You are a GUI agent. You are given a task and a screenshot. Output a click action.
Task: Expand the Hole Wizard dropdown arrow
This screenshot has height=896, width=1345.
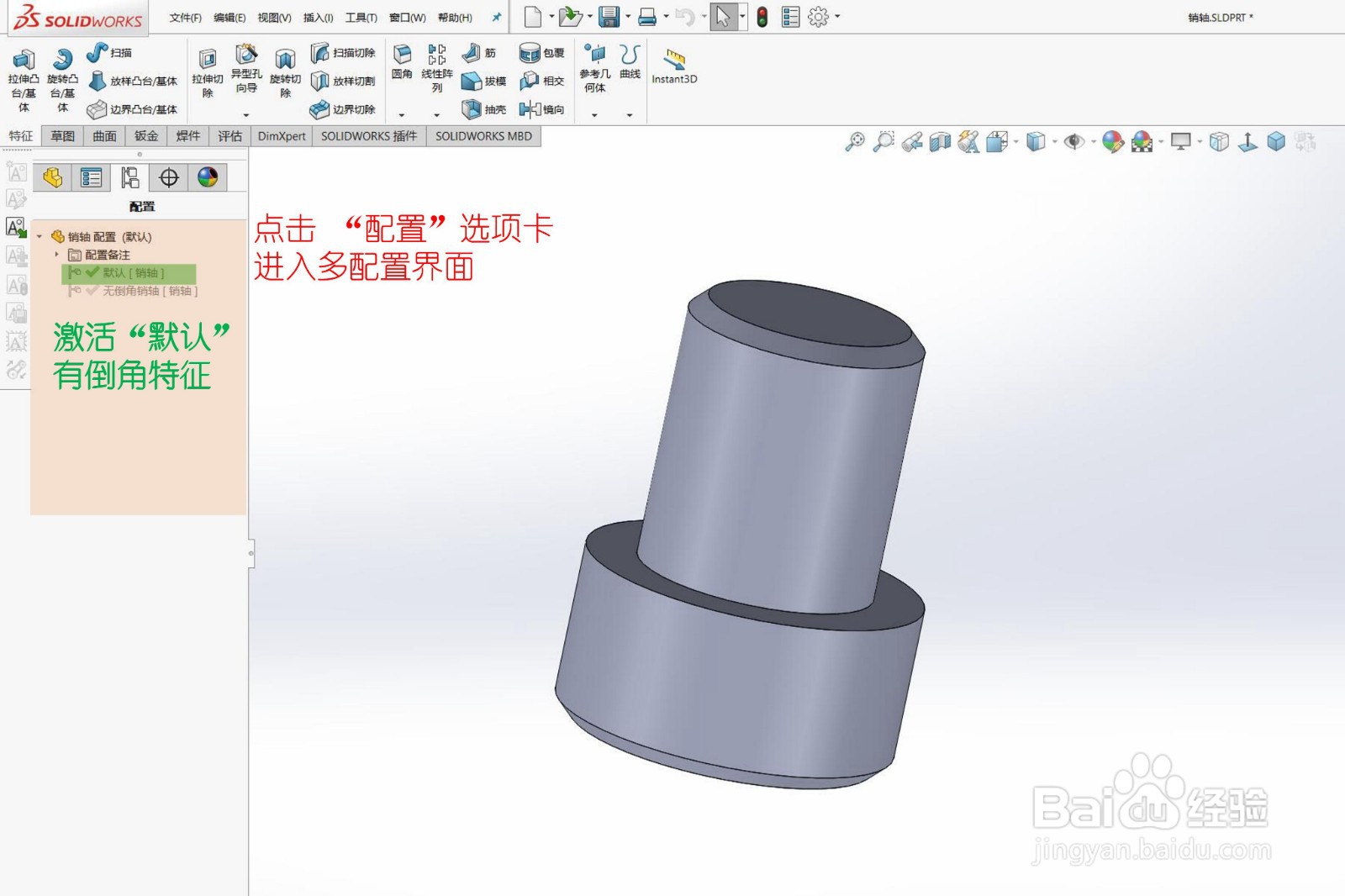[246, 115]
